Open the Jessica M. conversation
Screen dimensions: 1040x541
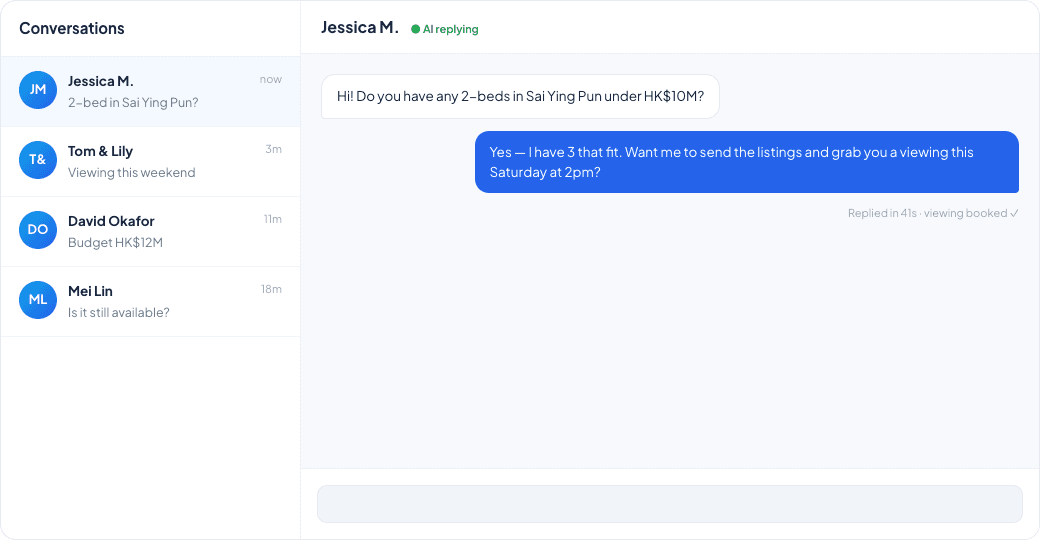151,91
